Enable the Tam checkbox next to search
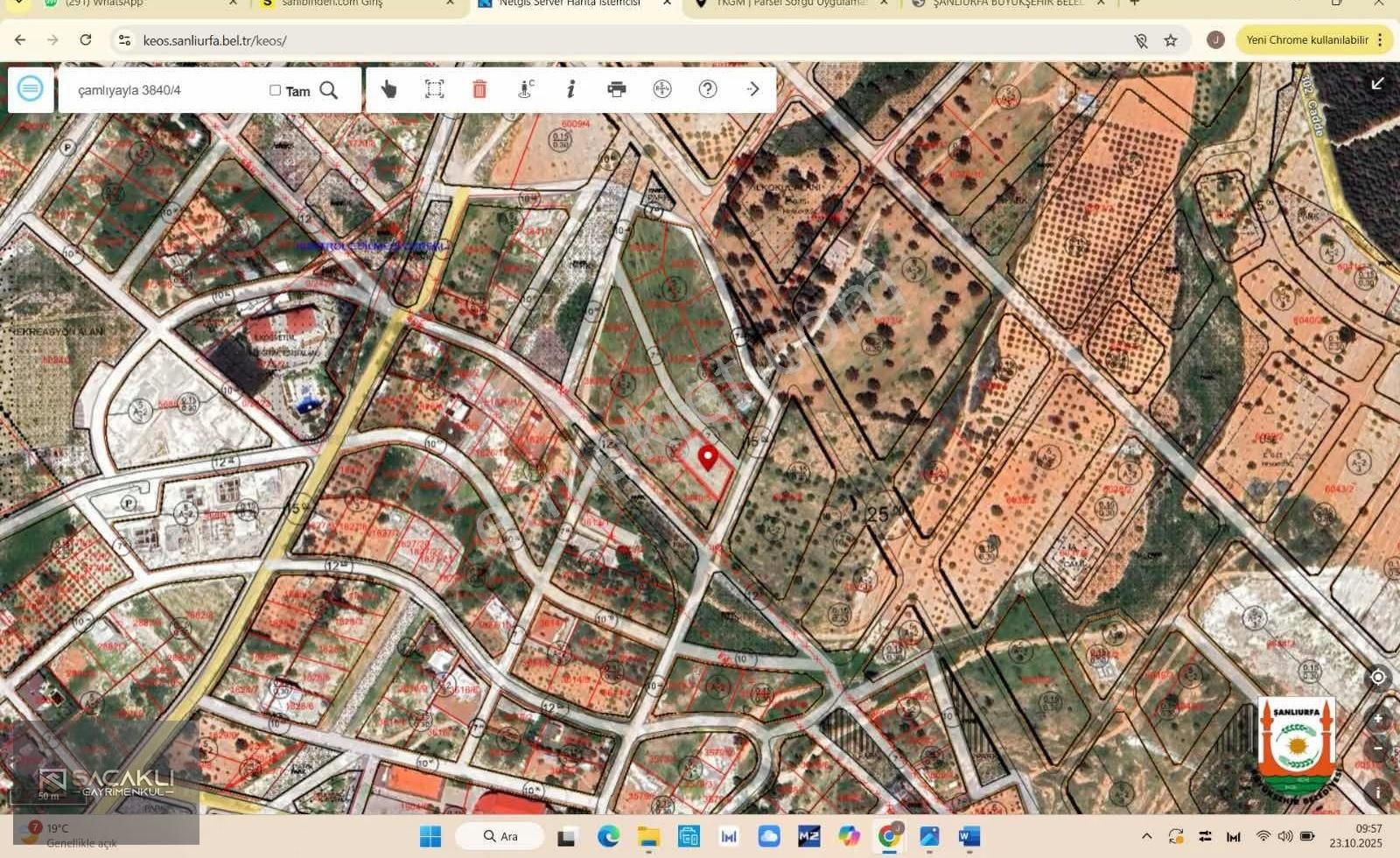1400x858 pixels. [x=274, y=90]
